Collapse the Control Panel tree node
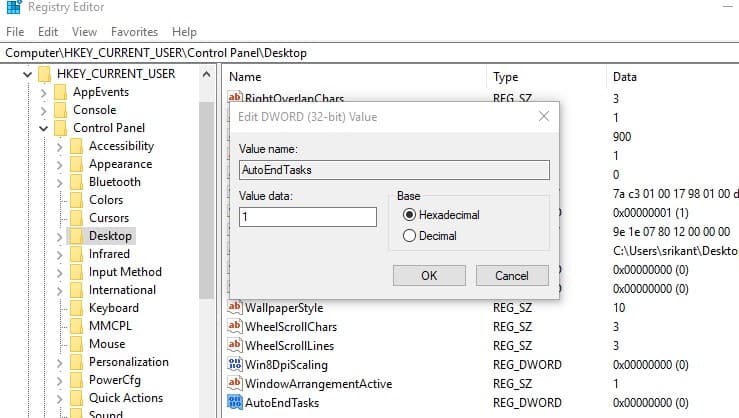This screenshot has width=739, height=418. 44,128
